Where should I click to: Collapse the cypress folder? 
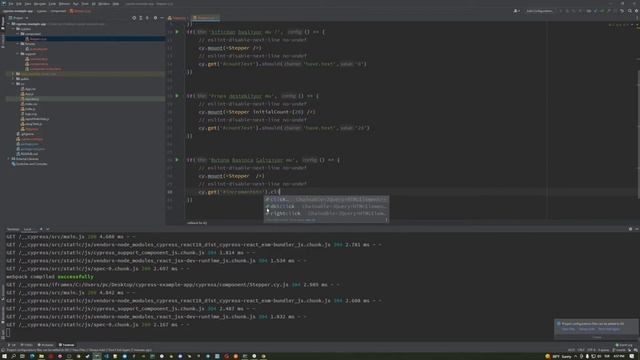13,29
